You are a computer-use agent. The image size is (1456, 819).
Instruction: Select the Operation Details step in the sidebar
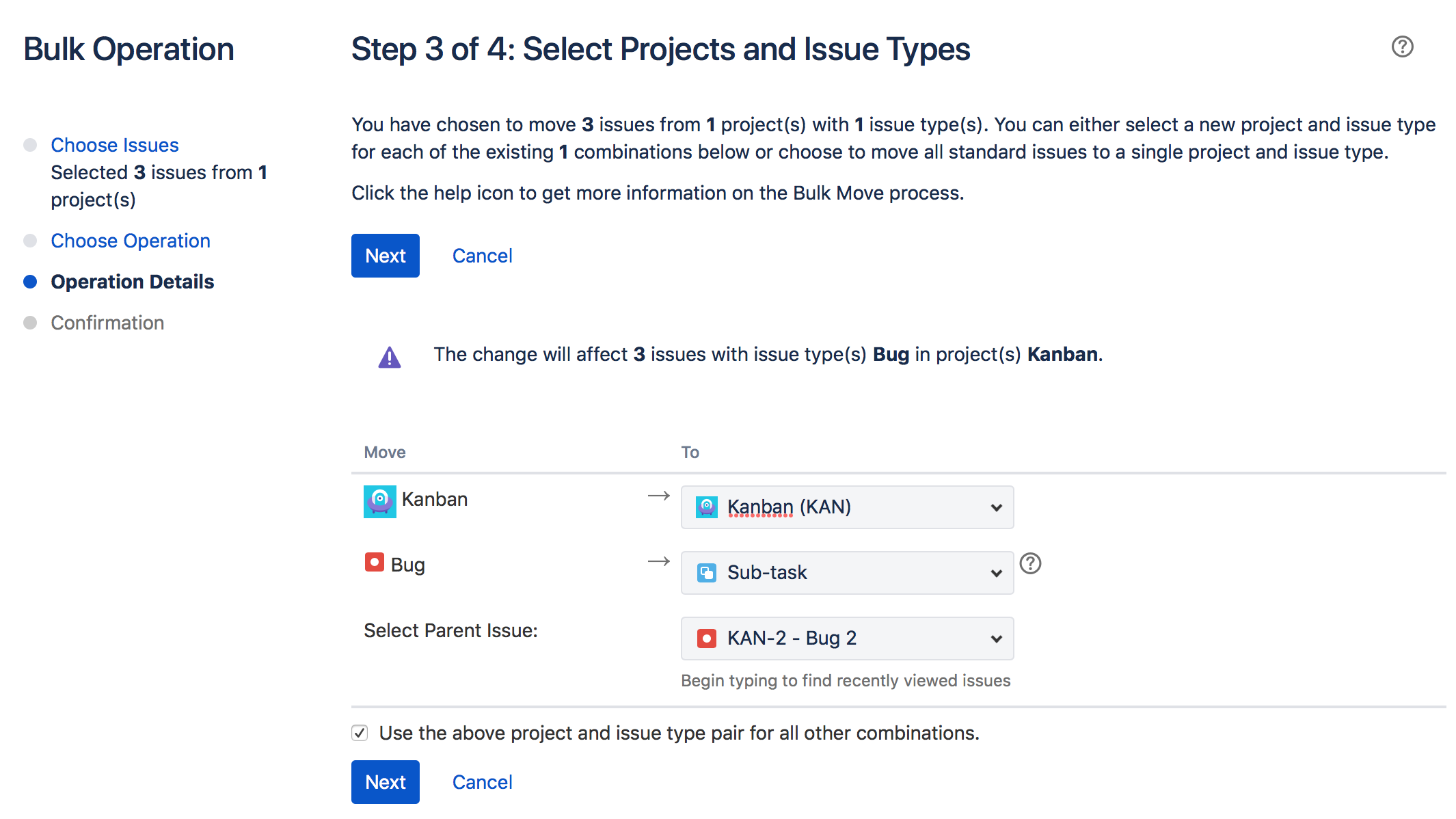click(133, 282)
